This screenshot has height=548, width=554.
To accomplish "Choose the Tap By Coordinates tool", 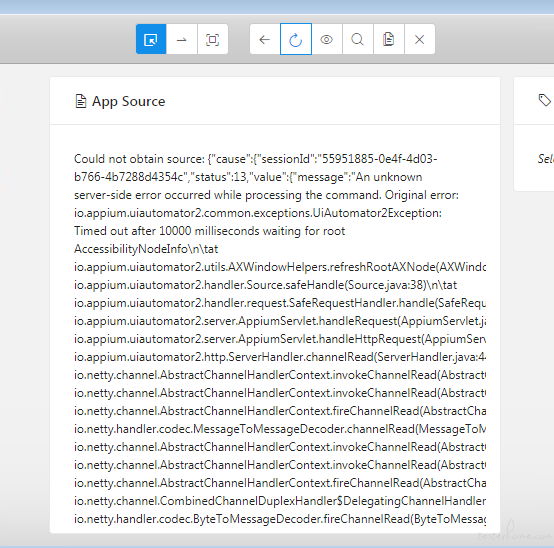I will (x=212, y=39).
